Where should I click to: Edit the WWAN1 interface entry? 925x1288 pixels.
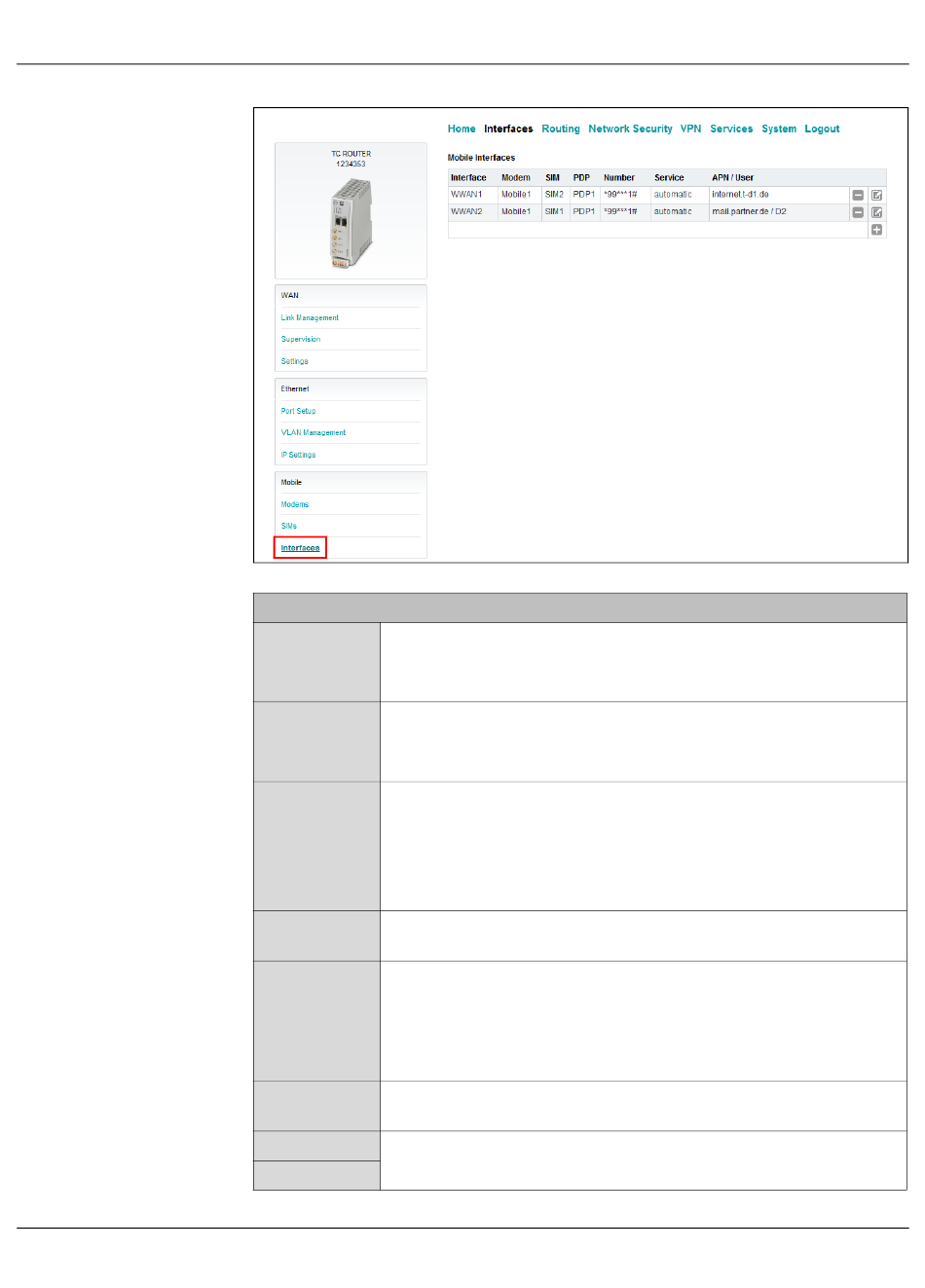pos(876,196)
